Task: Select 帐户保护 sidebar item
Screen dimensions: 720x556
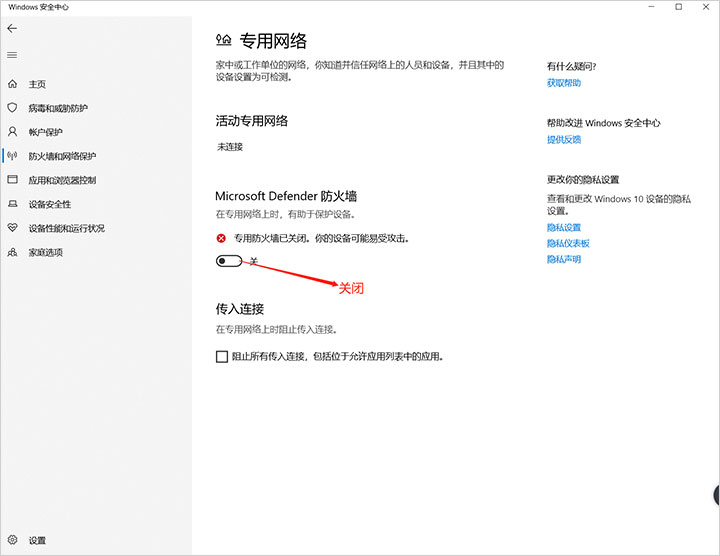Action: click(45, 132)
